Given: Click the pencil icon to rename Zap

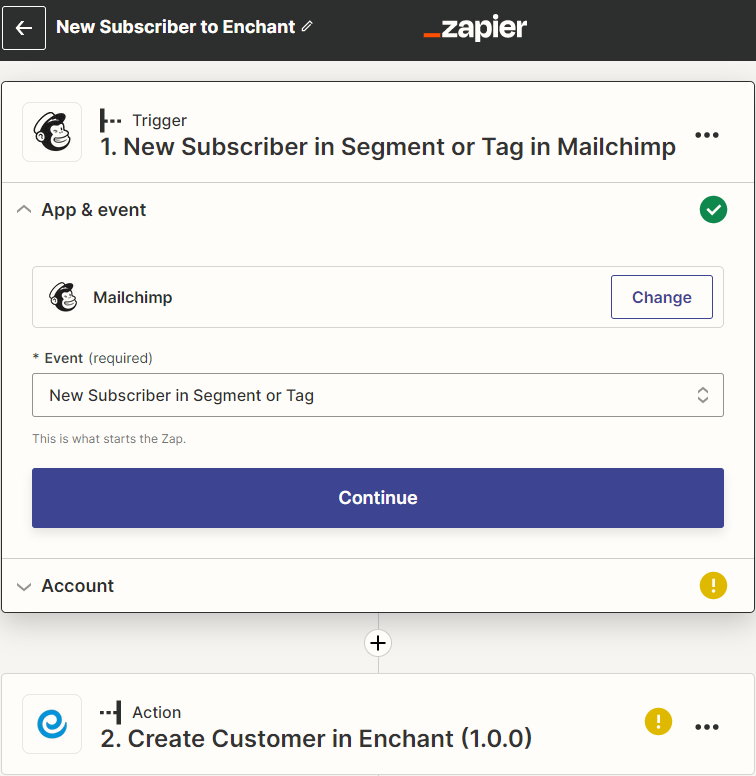Looking at the screenshot, I should click(x=307, y=26).
